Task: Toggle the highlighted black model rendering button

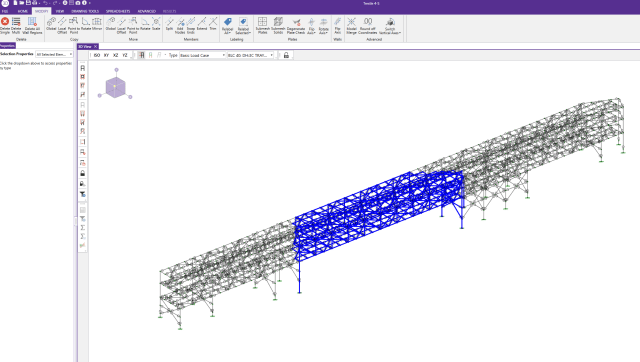Action: tap(141, 55)
